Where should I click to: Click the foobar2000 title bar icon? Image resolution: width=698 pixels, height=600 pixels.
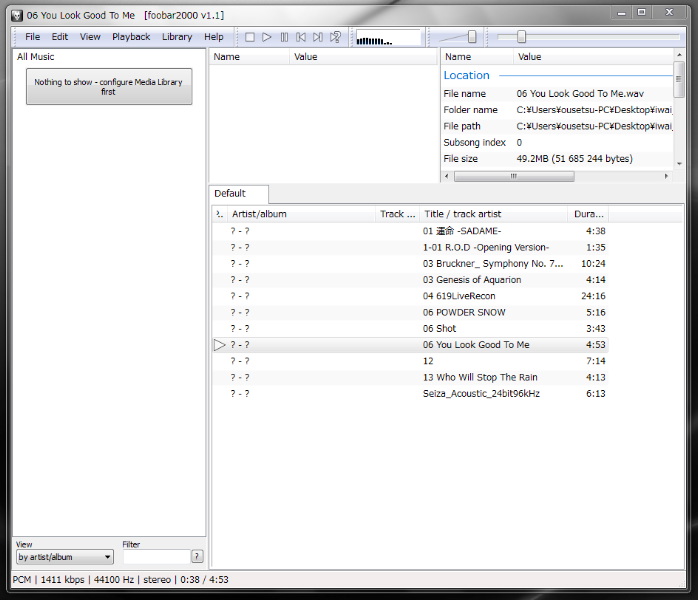coord(16,14)
